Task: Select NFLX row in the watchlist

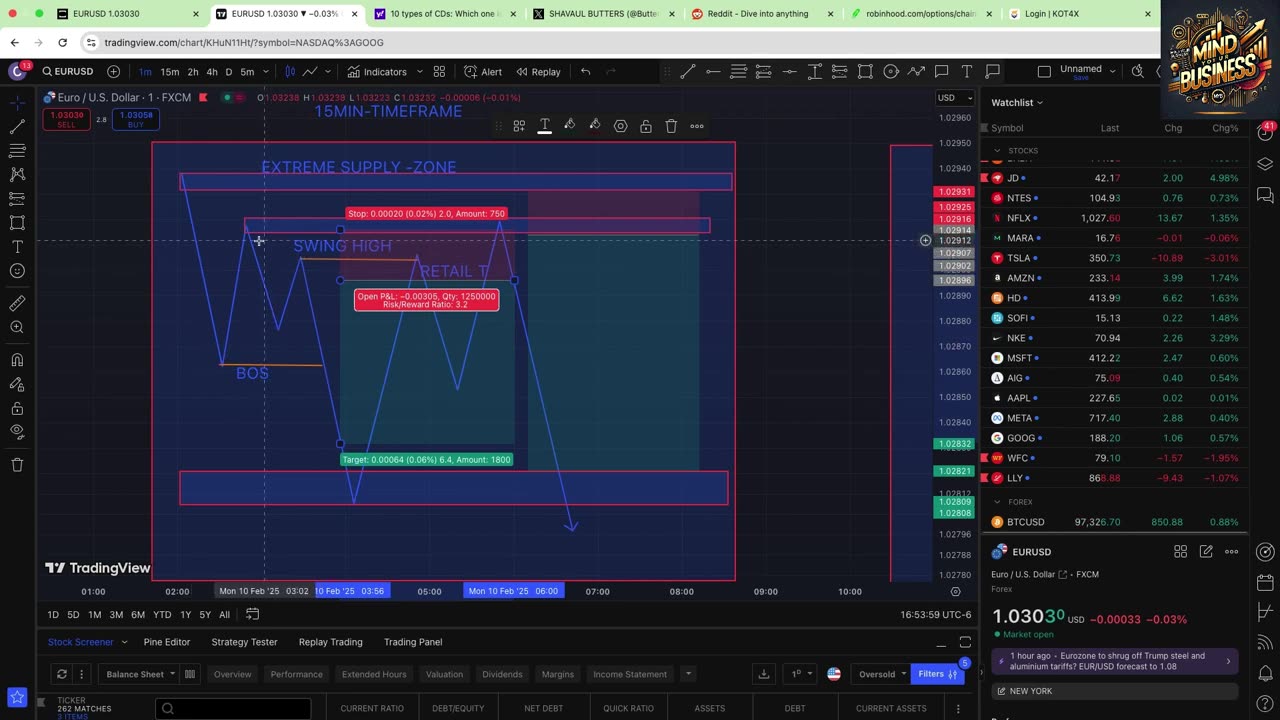Action: tap(1115, 218)
